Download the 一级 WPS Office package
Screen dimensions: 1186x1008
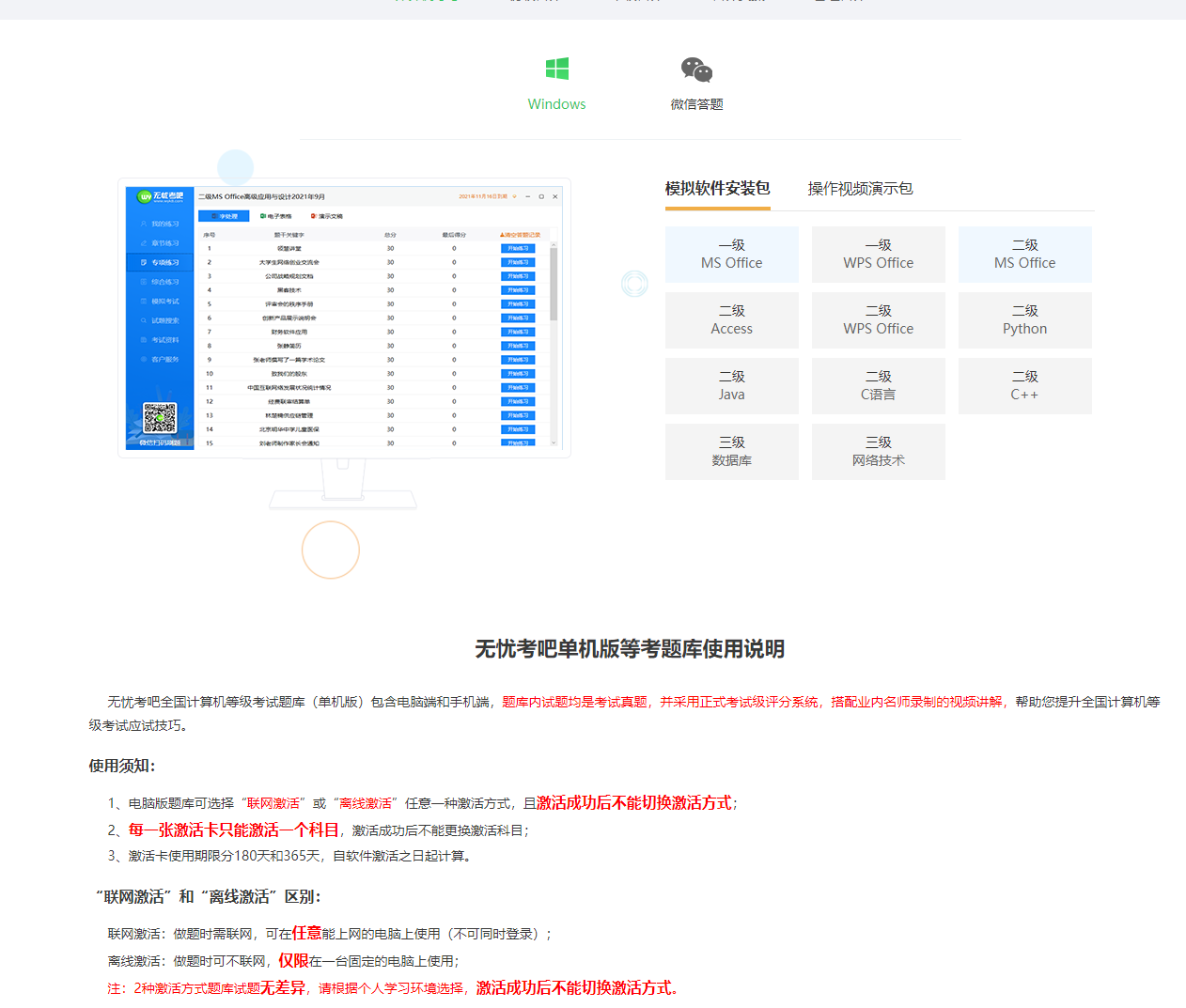coord(879,255)
